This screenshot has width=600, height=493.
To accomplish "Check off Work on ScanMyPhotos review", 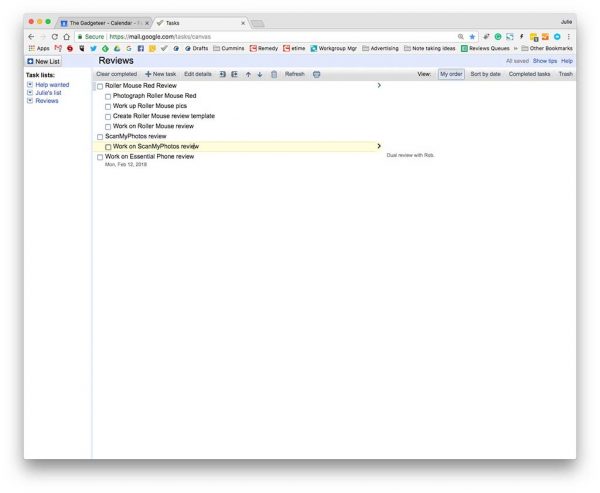I will point(108,147).
